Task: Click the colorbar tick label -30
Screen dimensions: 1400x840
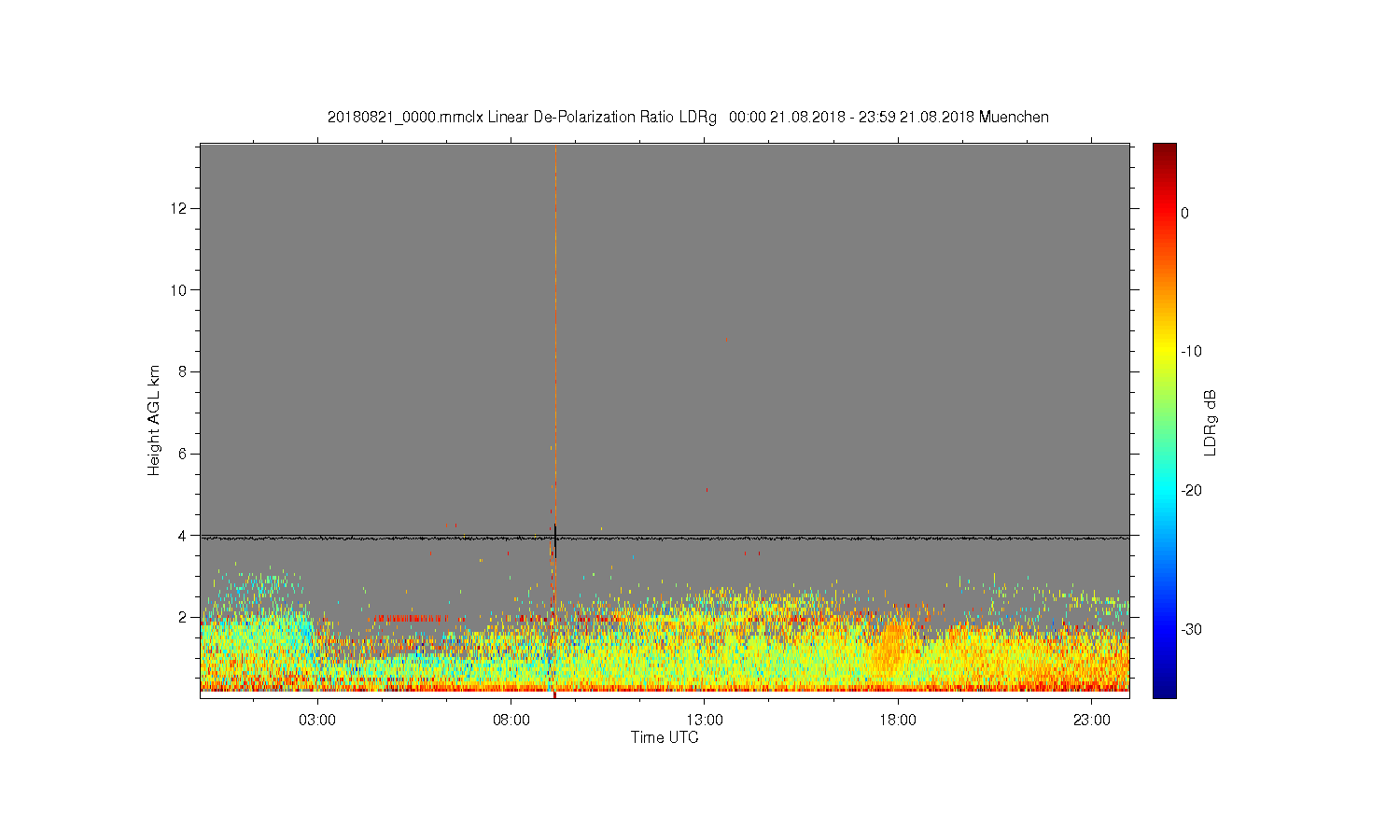Action: (1190, 629)
